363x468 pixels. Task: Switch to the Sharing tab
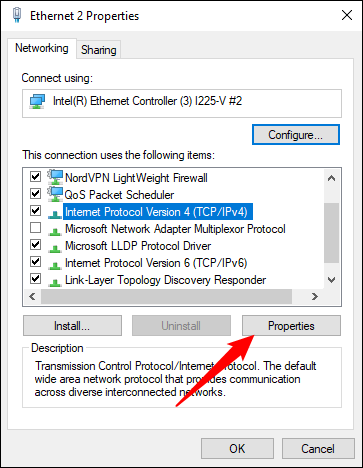(x=99, y=50)
